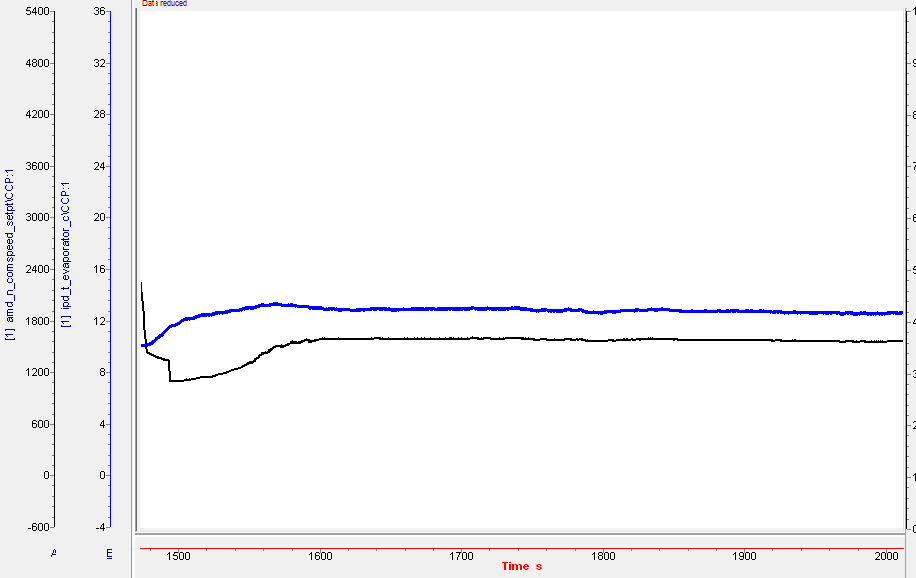Click the 600 value on speed axis
Viewport: 916px width, 578px height.
(x=40, y=424)
